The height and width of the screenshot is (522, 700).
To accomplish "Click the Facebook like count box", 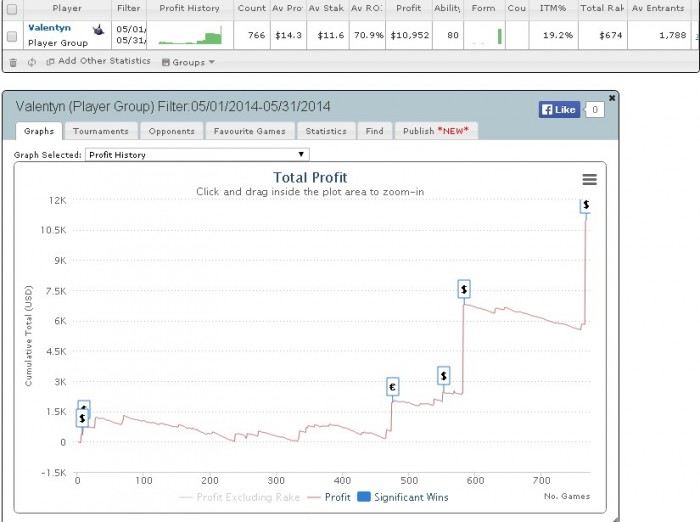I will coord(595,109).
